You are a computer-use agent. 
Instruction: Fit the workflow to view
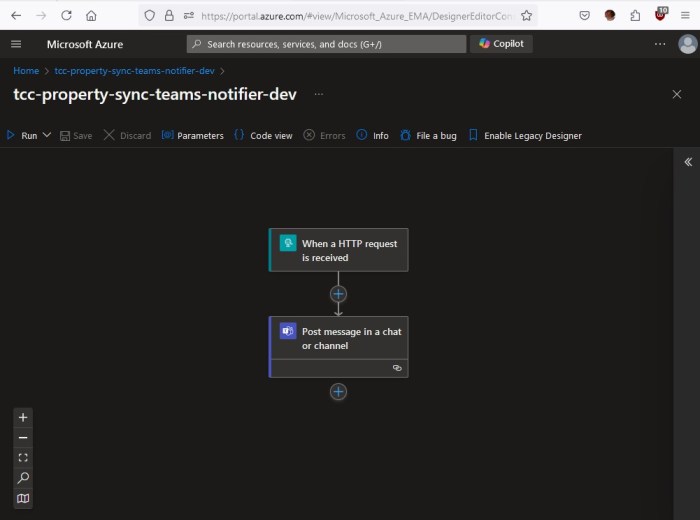tap(24, 457)
